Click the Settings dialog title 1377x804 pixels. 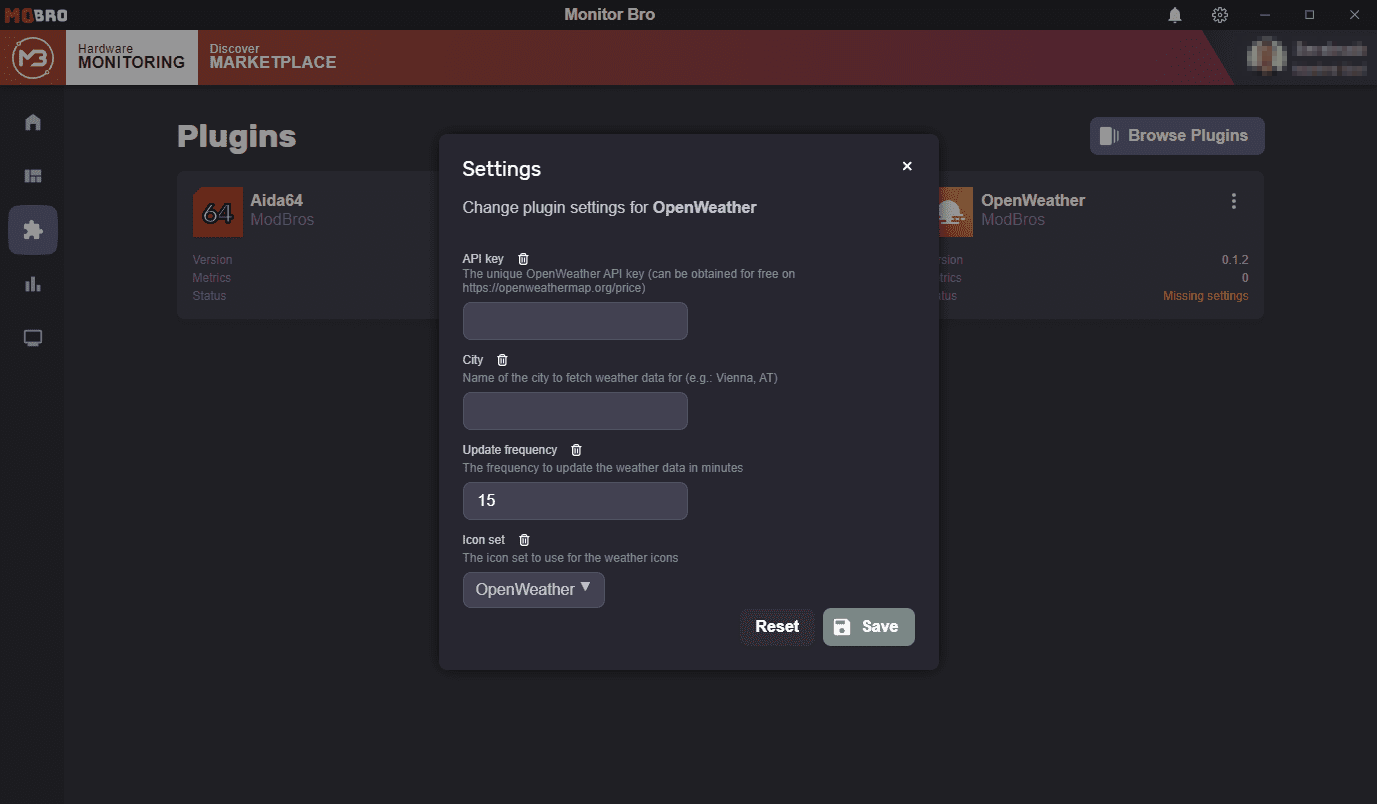click(502, 169)
